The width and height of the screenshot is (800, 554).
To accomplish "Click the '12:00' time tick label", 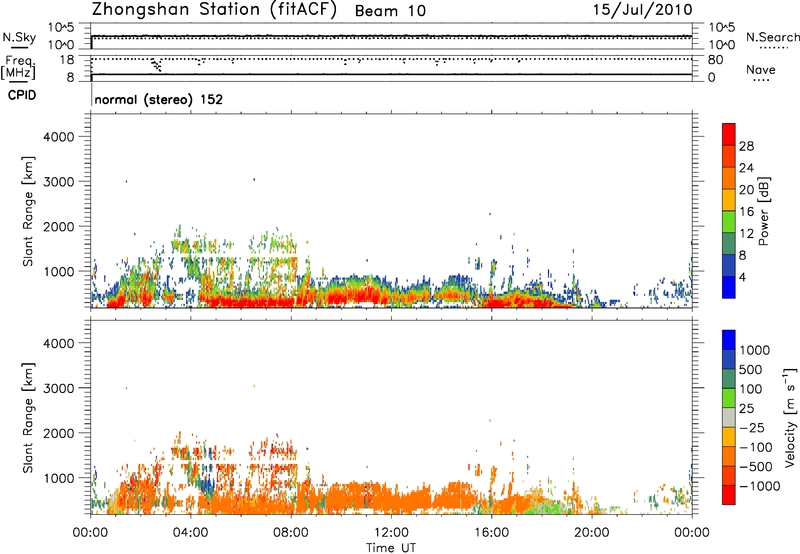I will tap(391, 533).
